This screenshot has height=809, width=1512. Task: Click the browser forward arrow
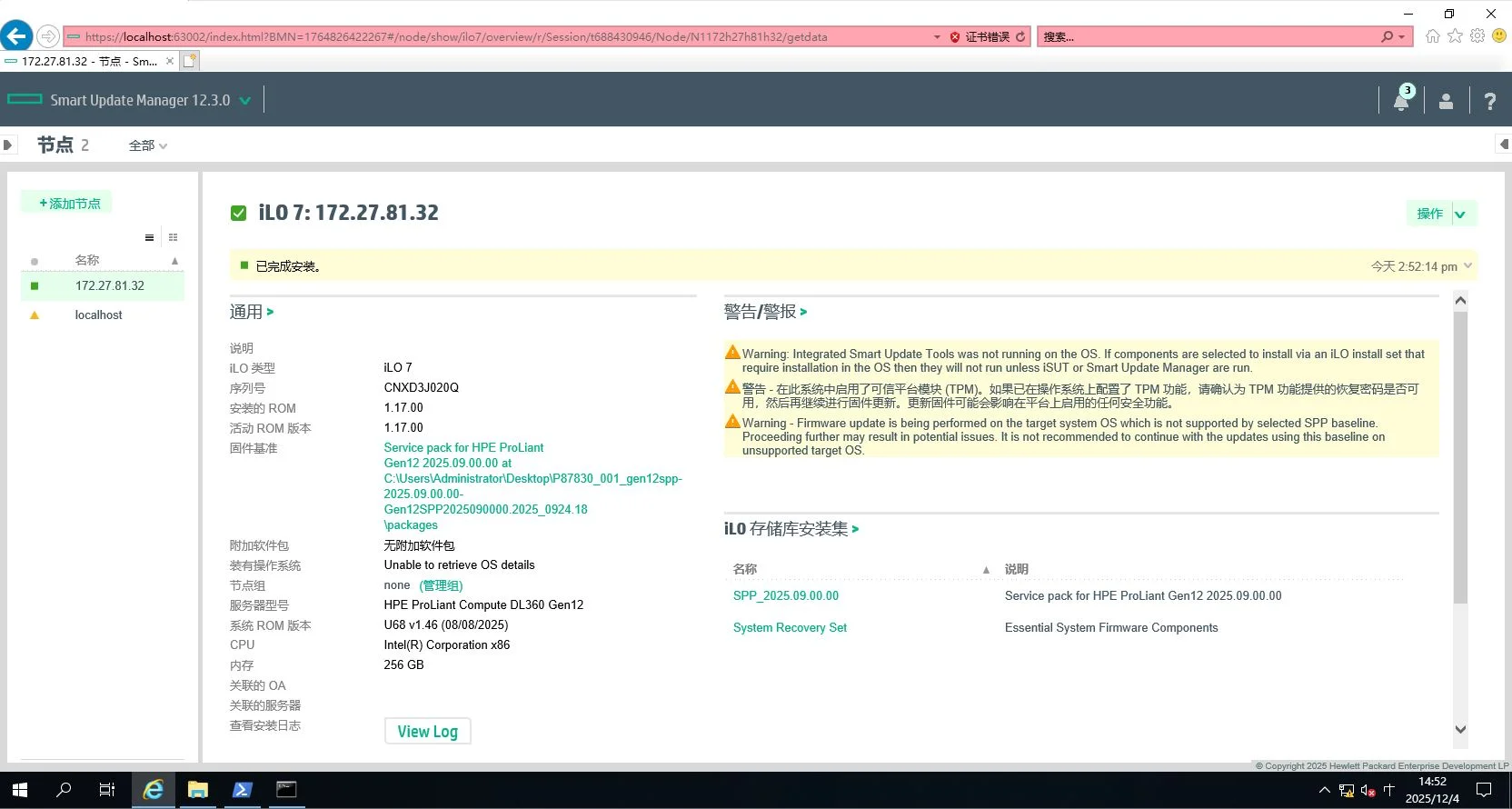click(48, 36)
